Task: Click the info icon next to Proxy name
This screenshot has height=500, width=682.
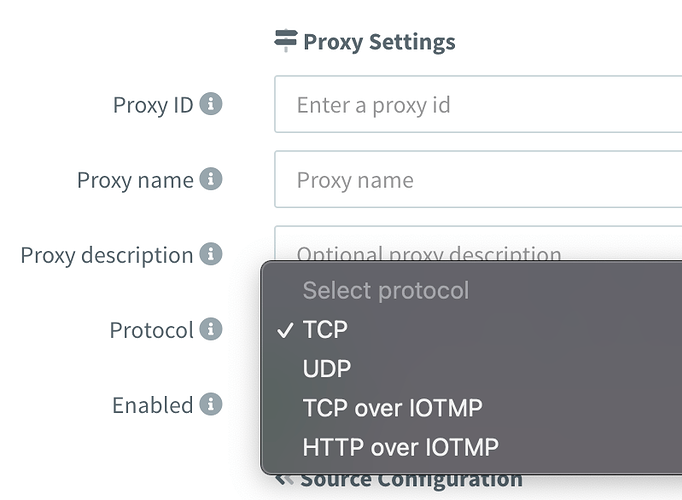Action: [x=210, y=179]
